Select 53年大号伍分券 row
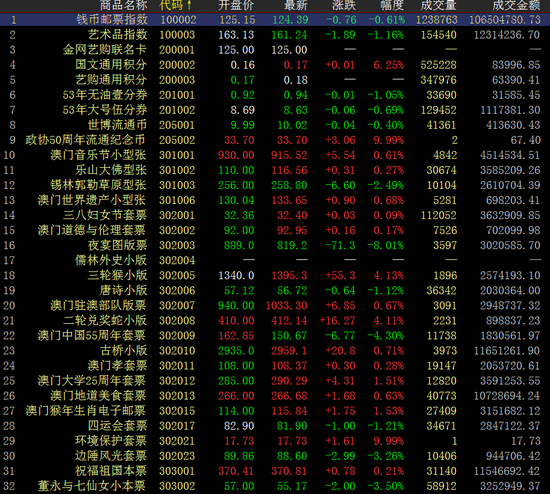 pyautogui.click(x=275, y=110)
